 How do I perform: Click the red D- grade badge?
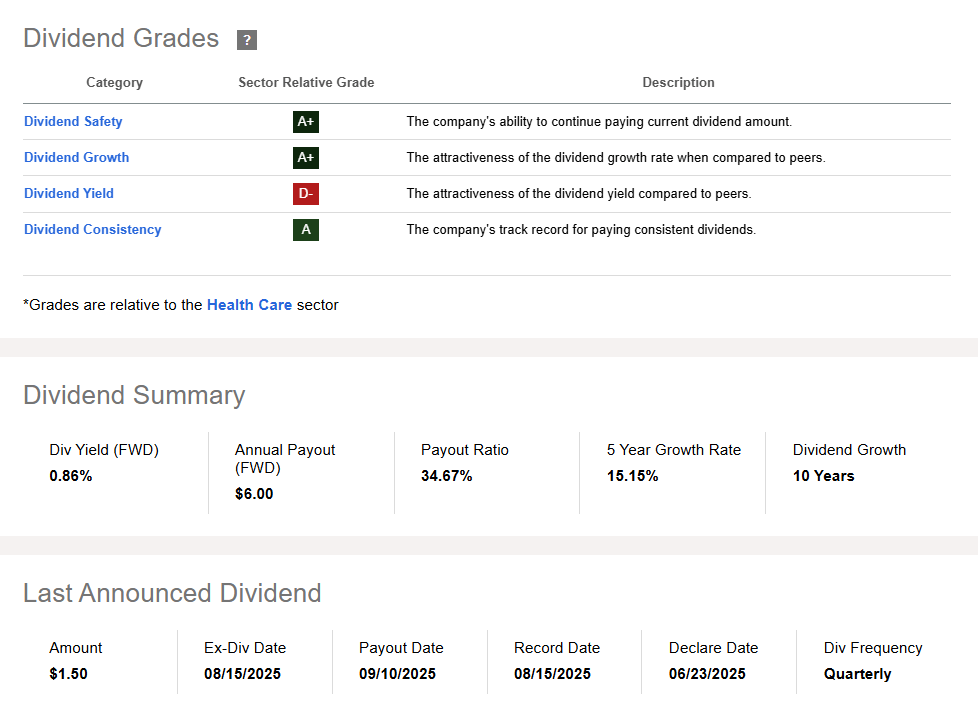click(306, 194)
